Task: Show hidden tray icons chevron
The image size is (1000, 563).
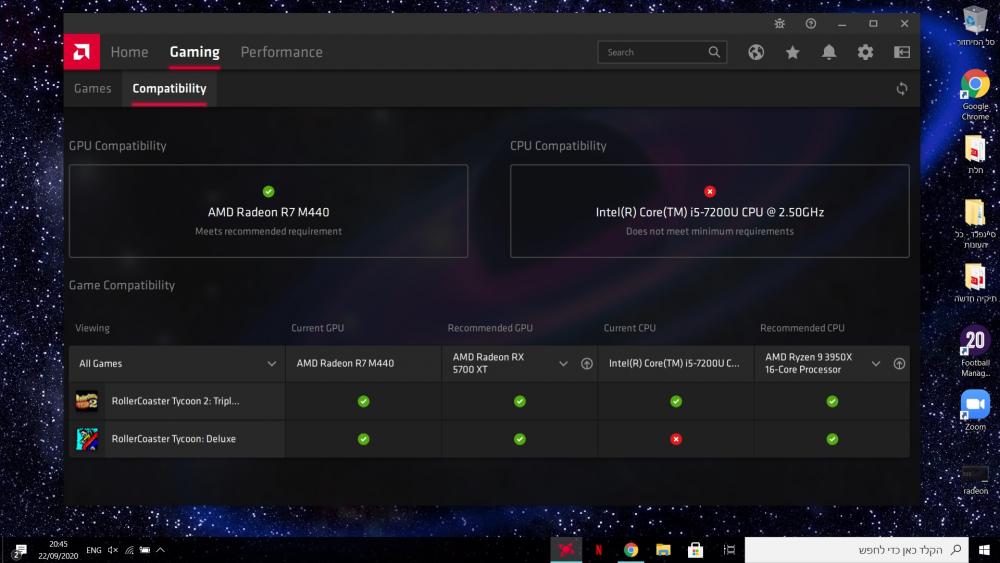Action: (x=160, y=550)
